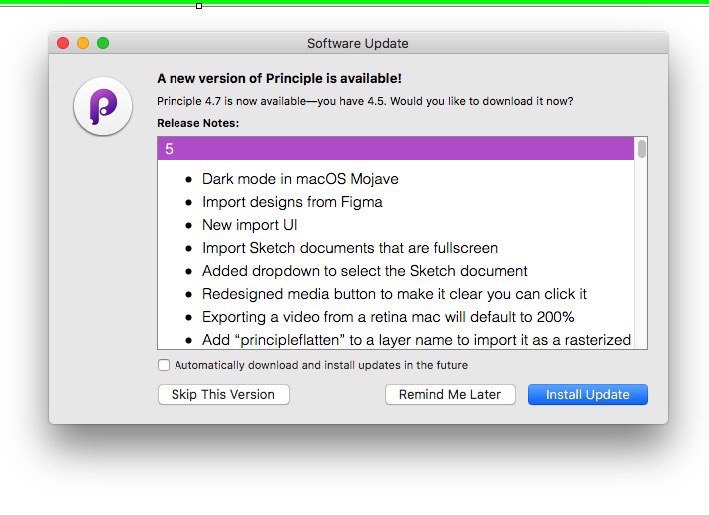Minimize the Software Update dialog
Viewport: 709px width, 515px height.
pos(83,43)
